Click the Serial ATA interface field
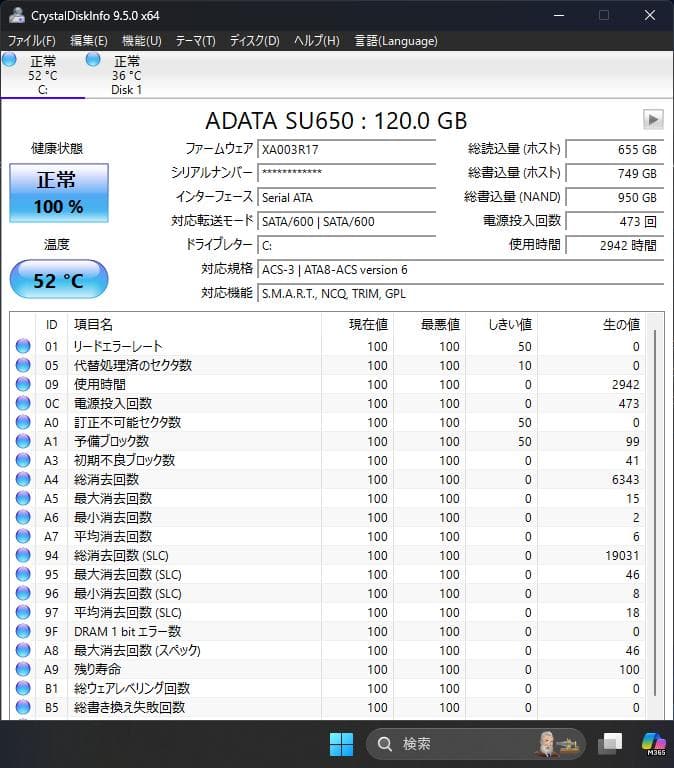 pos(347,197)
